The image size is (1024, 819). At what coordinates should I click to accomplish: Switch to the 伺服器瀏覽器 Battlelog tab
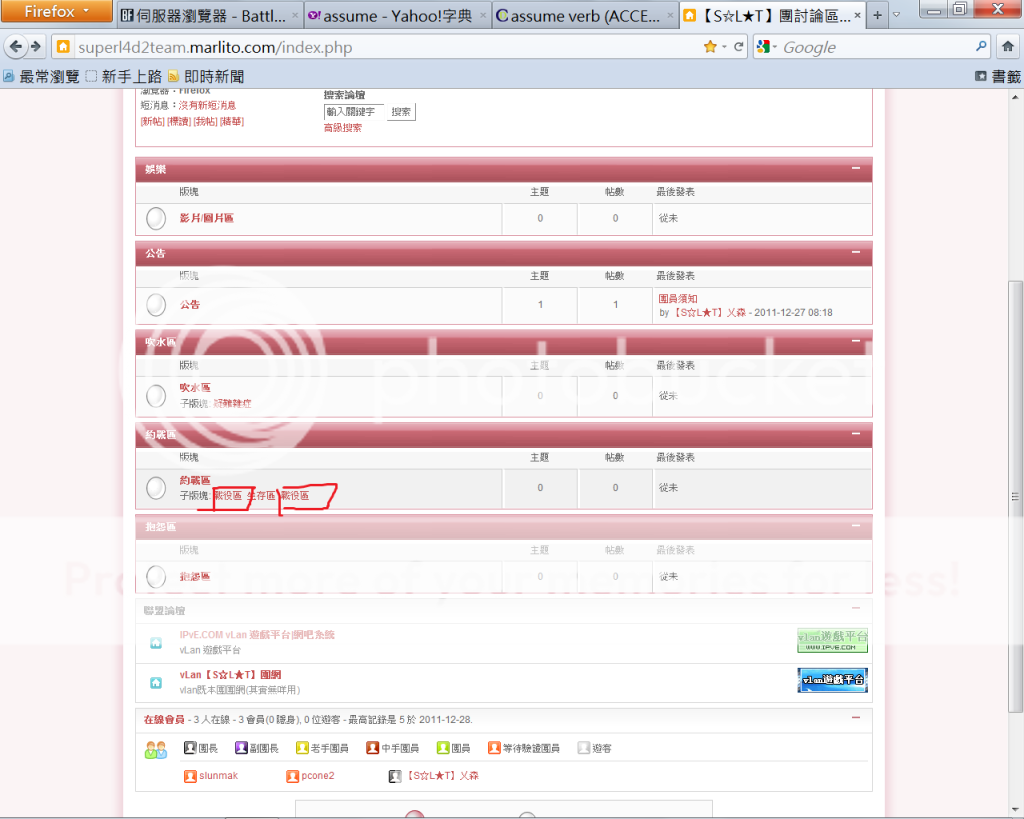(x=208, y=16)
